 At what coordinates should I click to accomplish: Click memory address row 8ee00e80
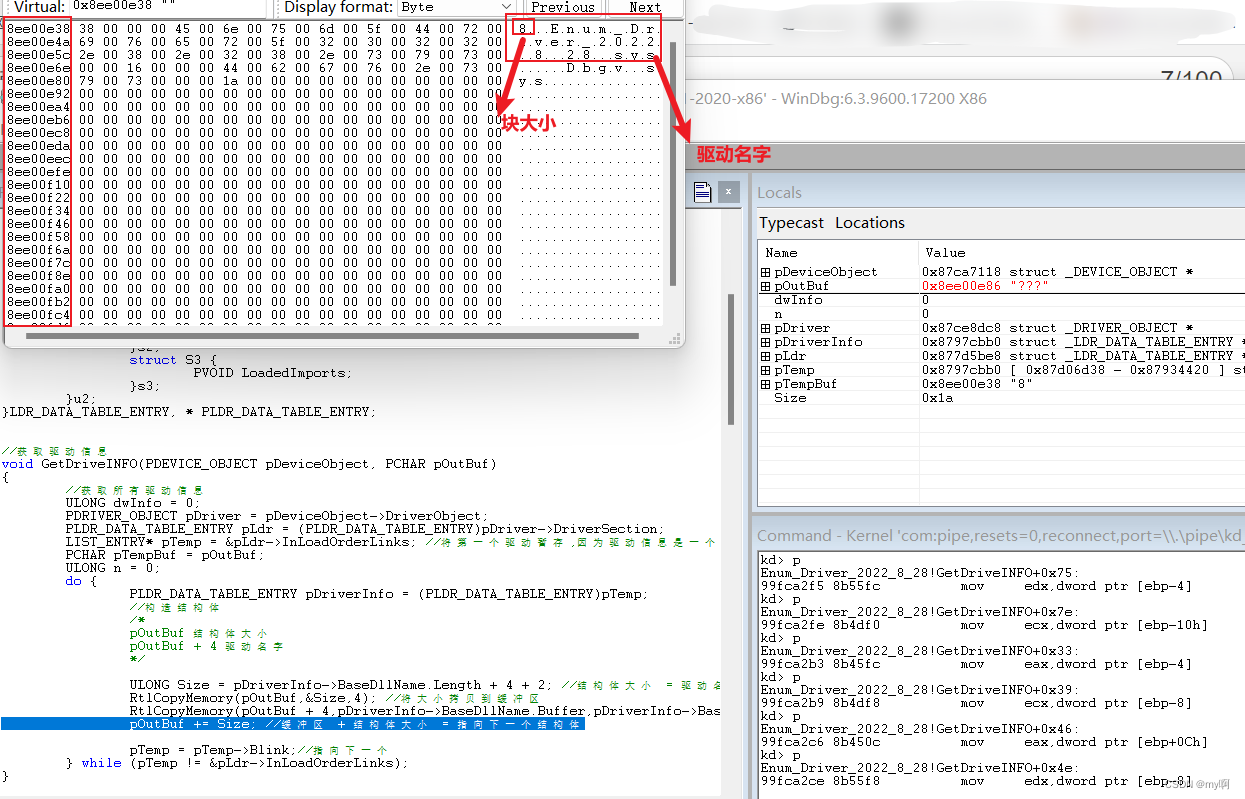(38, 81)
